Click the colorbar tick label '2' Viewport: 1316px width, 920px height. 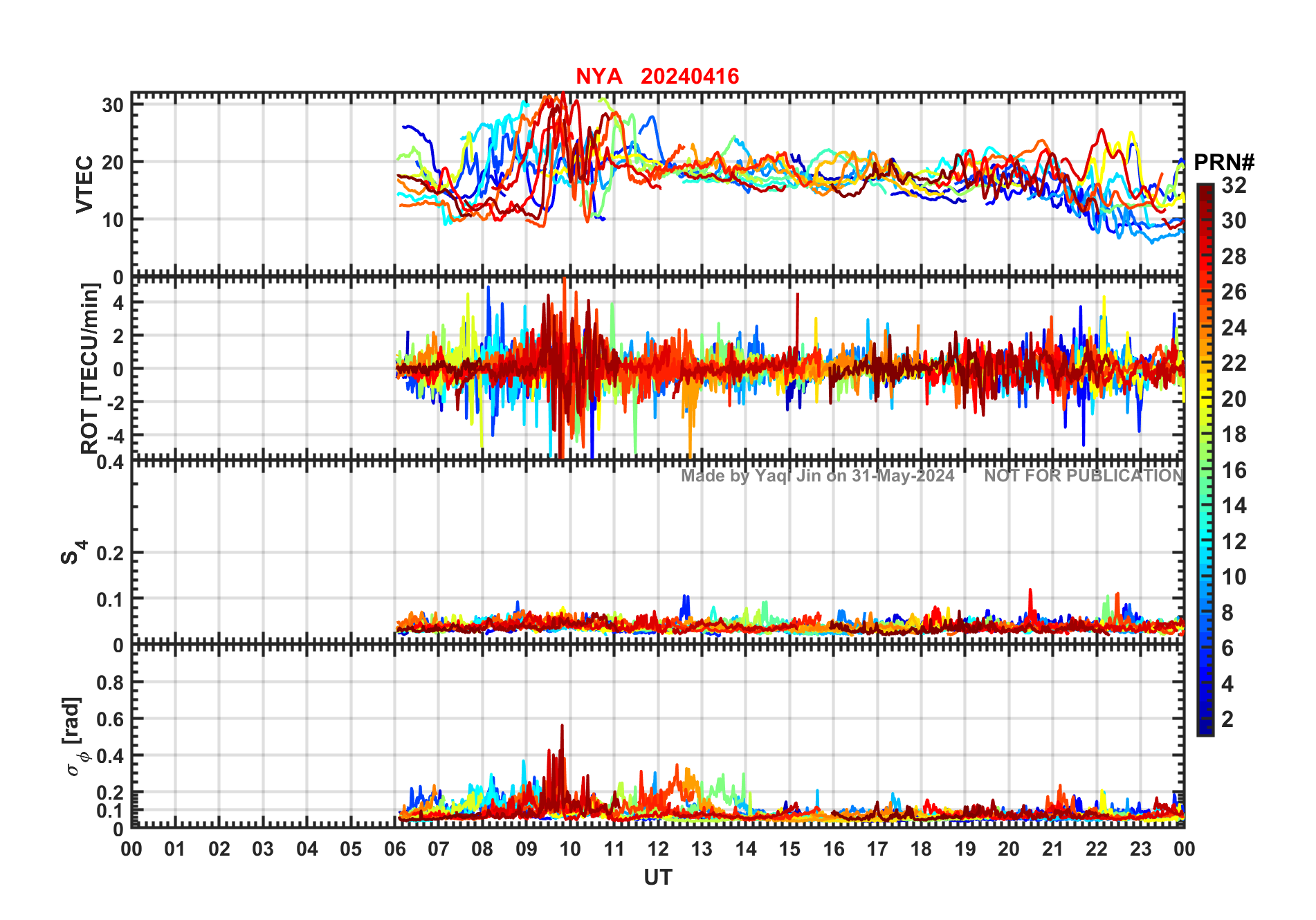point(1227,719)
